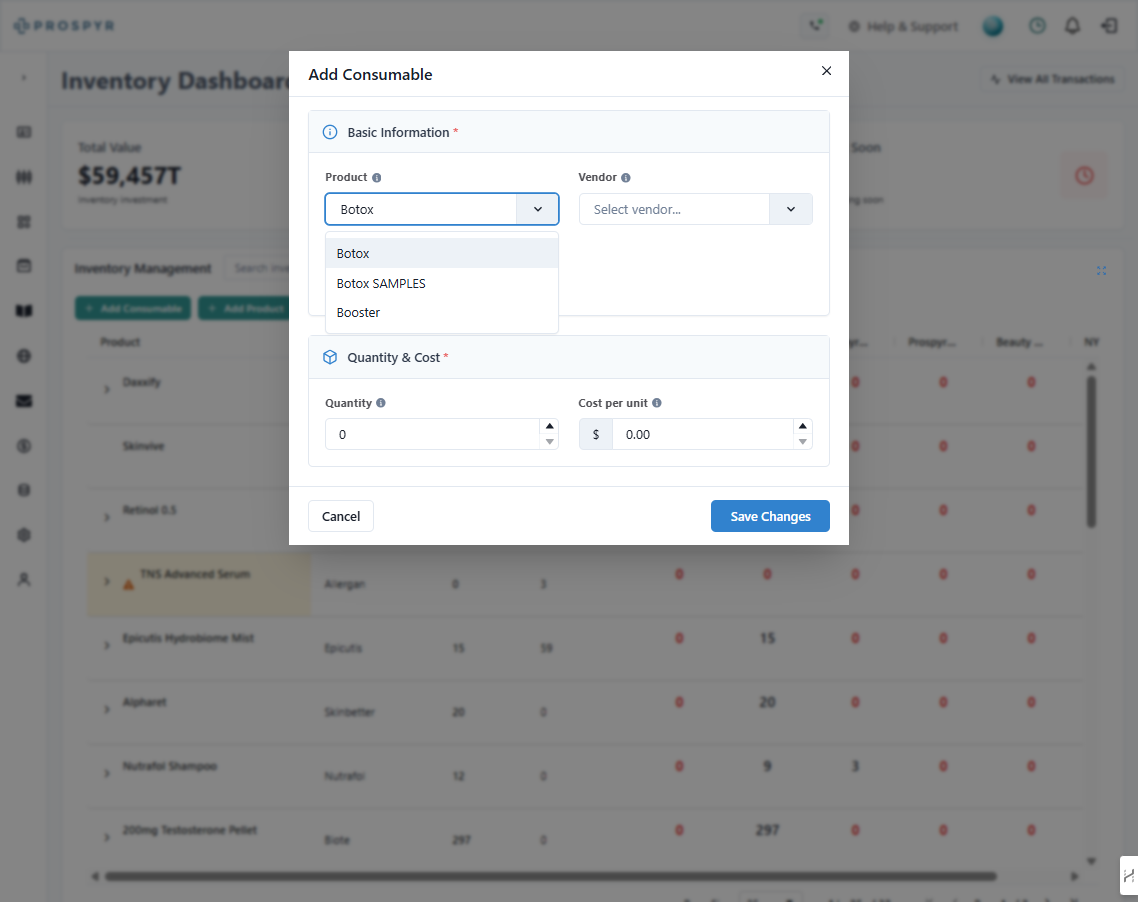Click the Quantity & Cost box icon
The image size is (1138, 902).
[329, 357]
